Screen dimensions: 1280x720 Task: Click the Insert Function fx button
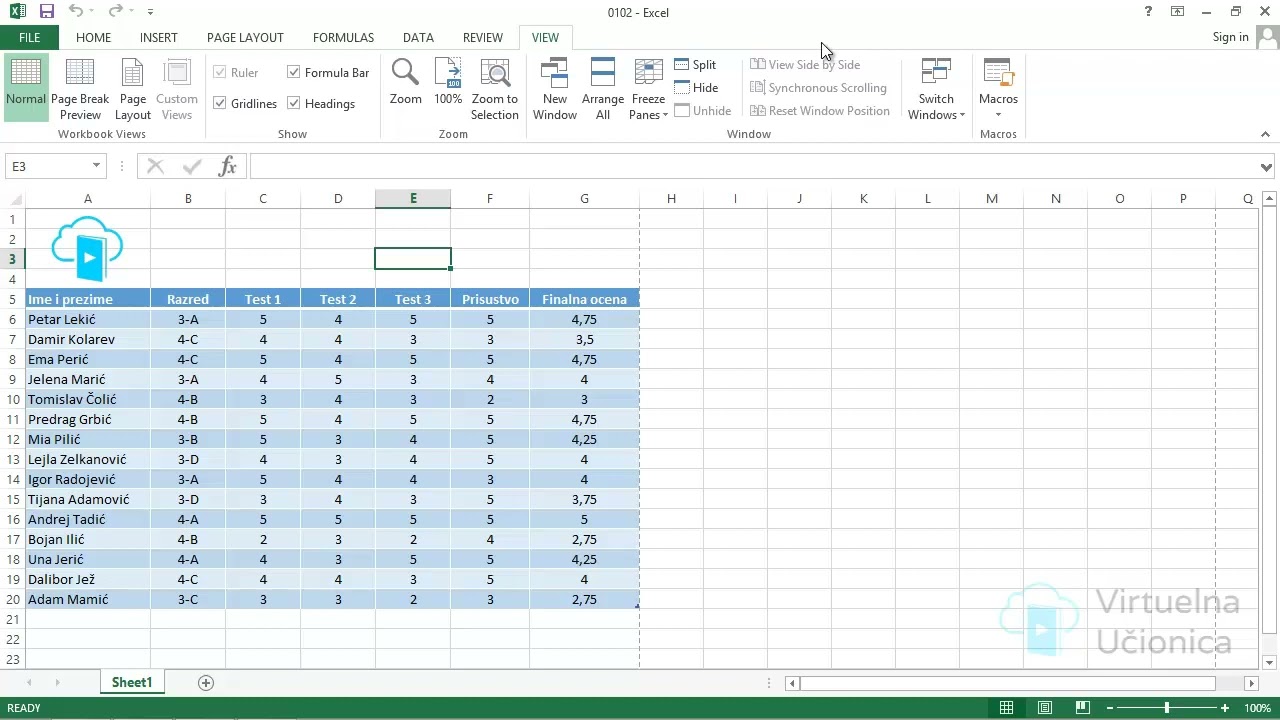click(x=227, y=166)
